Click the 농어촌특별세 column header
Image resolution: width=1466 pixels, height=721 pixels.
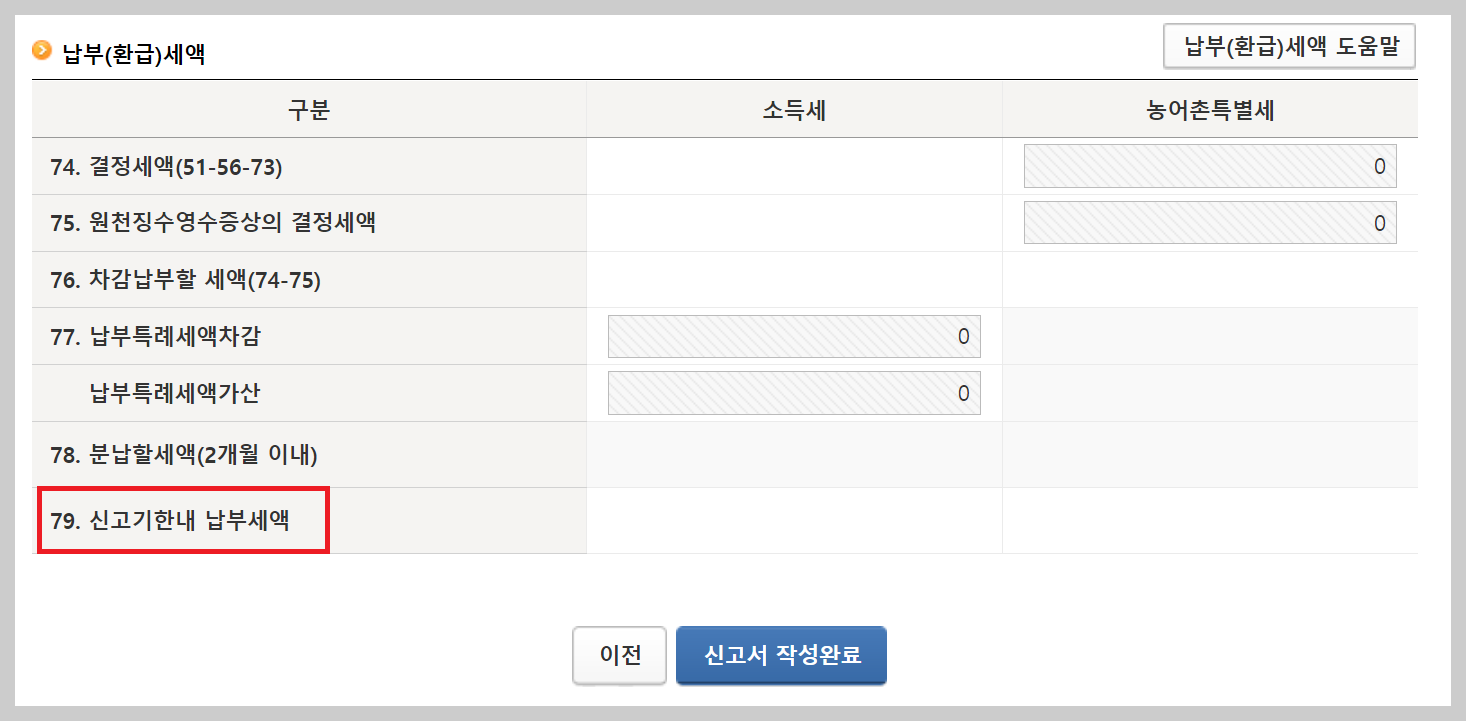1209,109
